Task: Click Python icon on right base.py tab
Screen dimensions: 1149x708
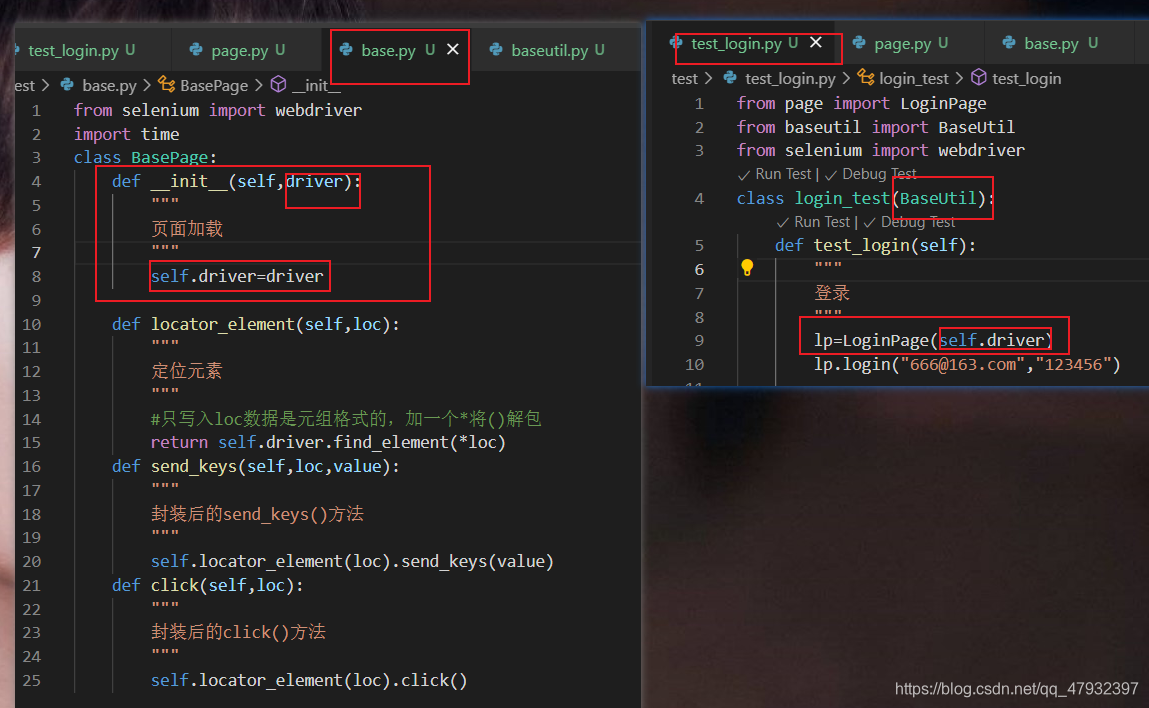Action: point(1009,43)
